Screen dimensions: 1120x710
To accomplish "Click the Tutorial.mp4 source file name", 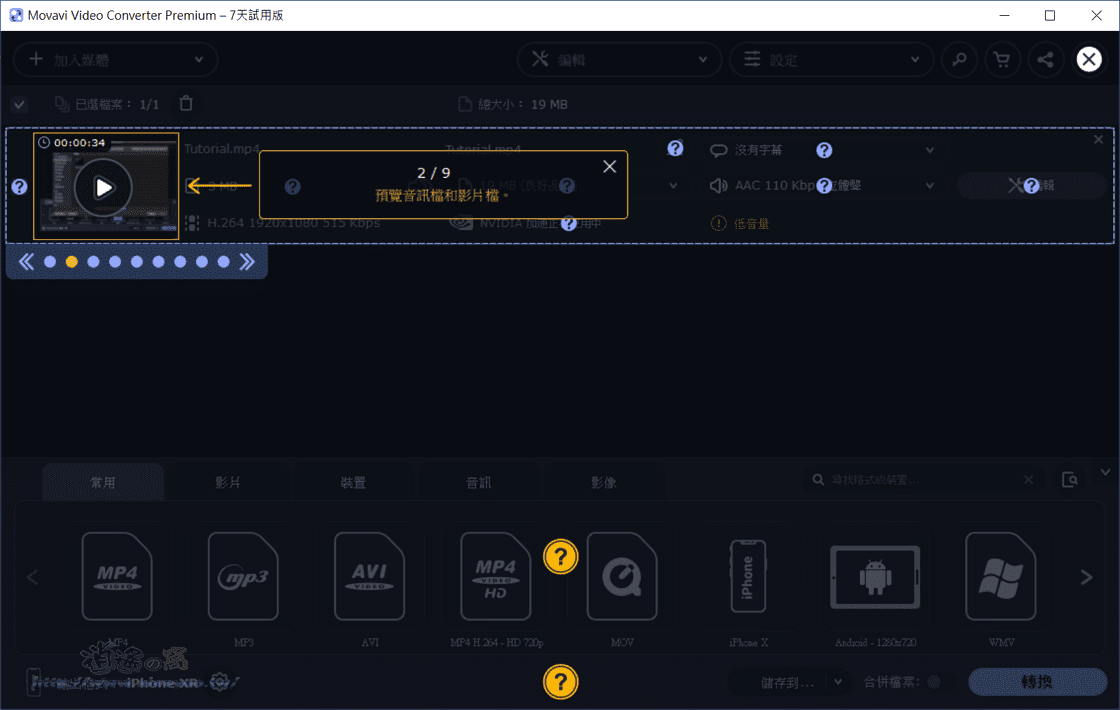I will click(x=221, y=149).
